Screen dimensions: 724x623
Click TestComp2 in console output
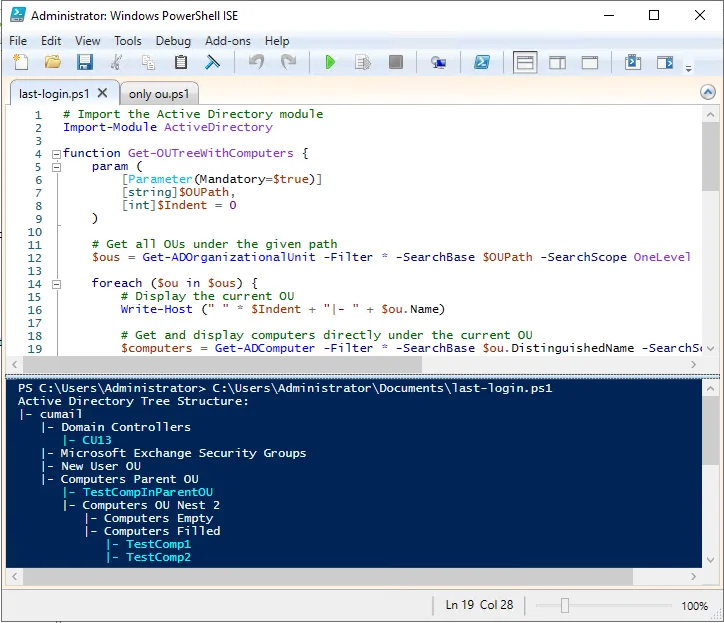click(x=158, y=557)
